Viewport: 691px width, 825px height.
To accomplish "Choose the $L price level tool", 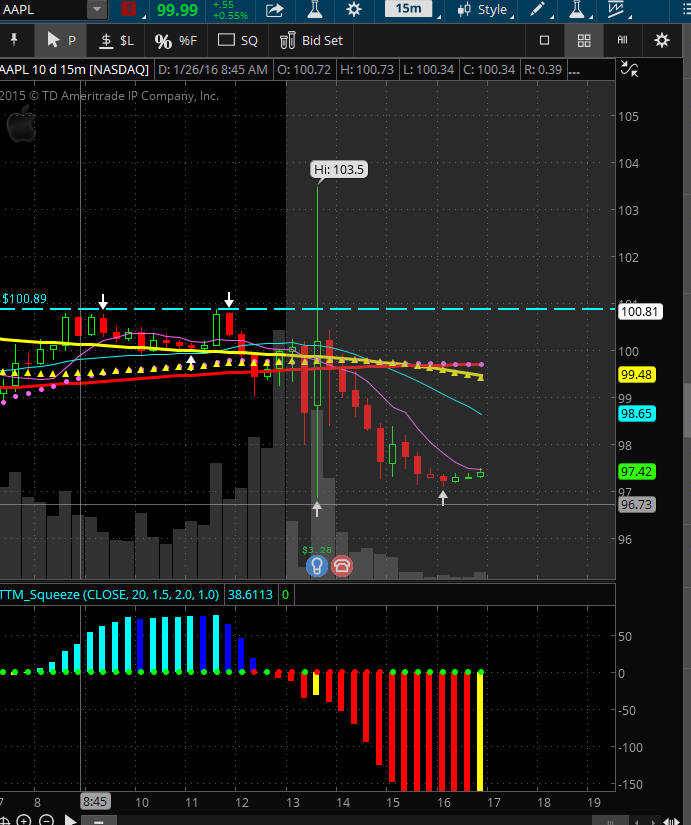I will pos(116,41).
